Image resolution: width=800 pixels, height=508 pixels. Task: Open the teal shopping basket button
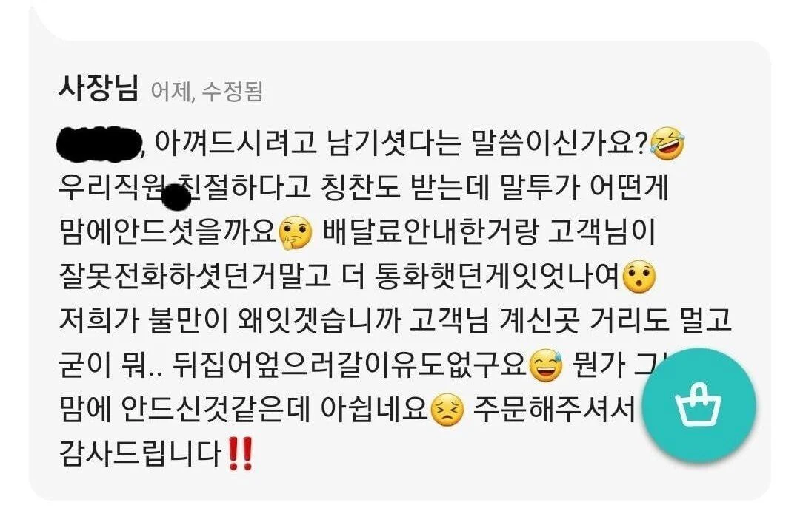698,405
